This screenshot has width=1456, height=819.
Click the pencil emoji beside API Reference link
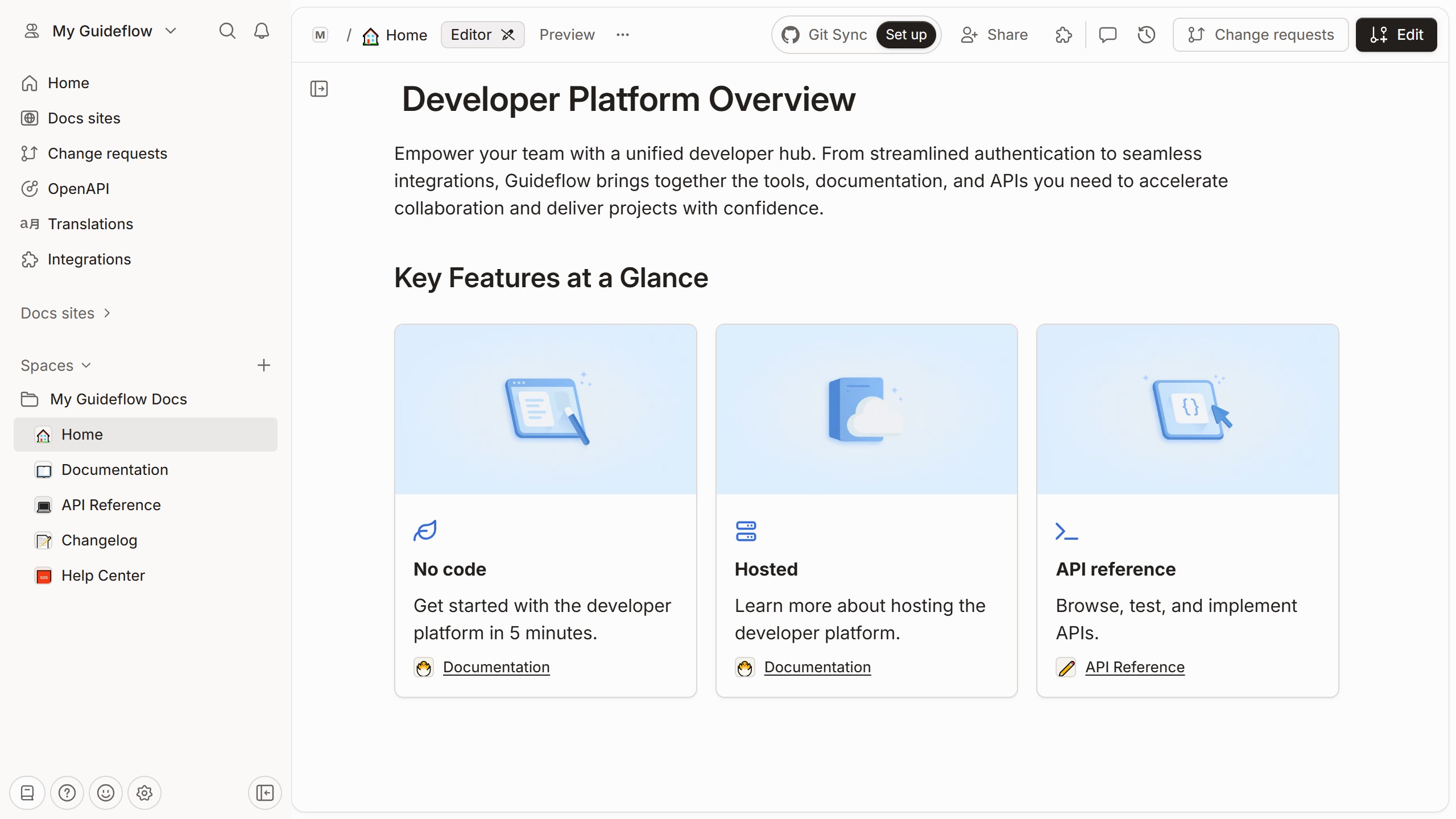pos(1066,667)
